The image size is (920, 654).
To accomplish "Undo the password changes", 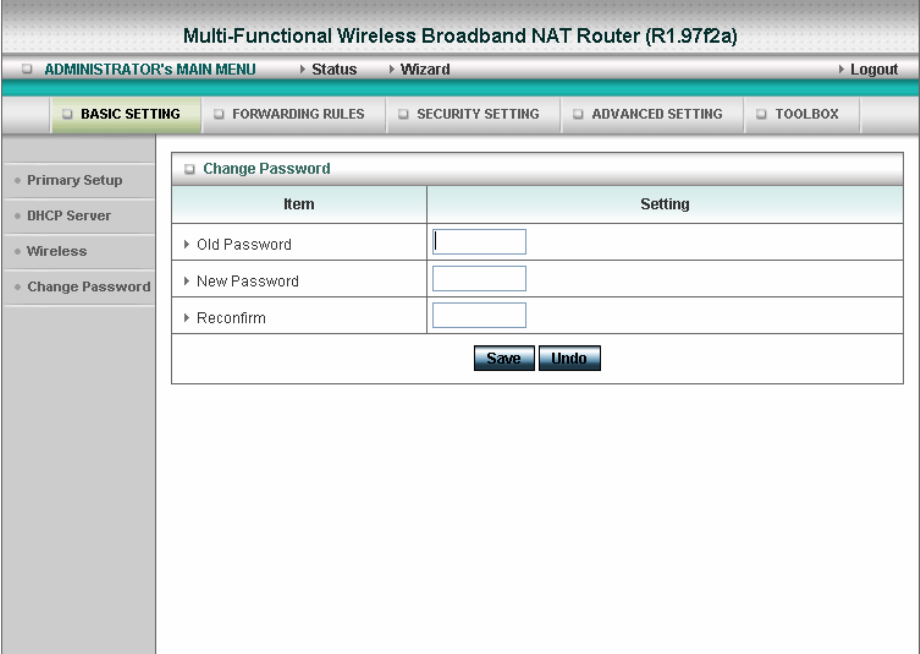I will (x=569, y=358).
